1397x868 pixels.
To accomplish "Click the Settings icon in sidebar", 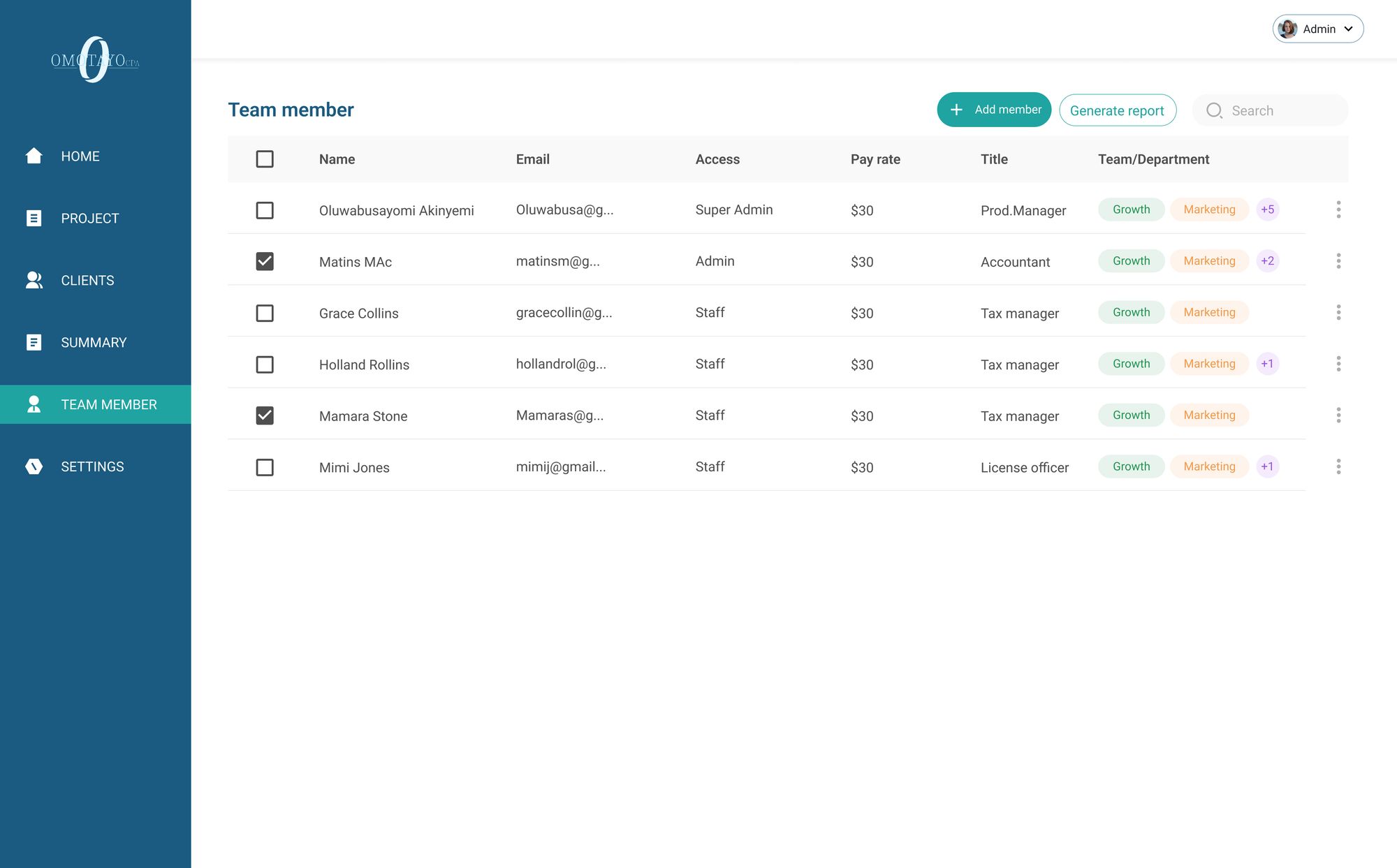I will click(34, 466).
